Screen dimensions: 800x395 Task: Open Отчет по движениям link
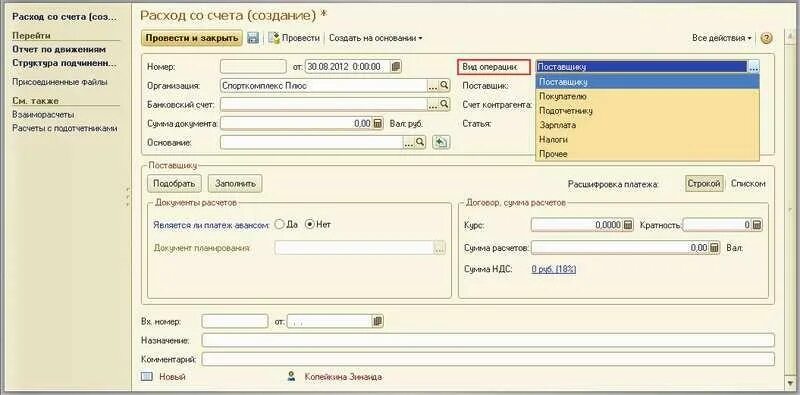(59, 50)
